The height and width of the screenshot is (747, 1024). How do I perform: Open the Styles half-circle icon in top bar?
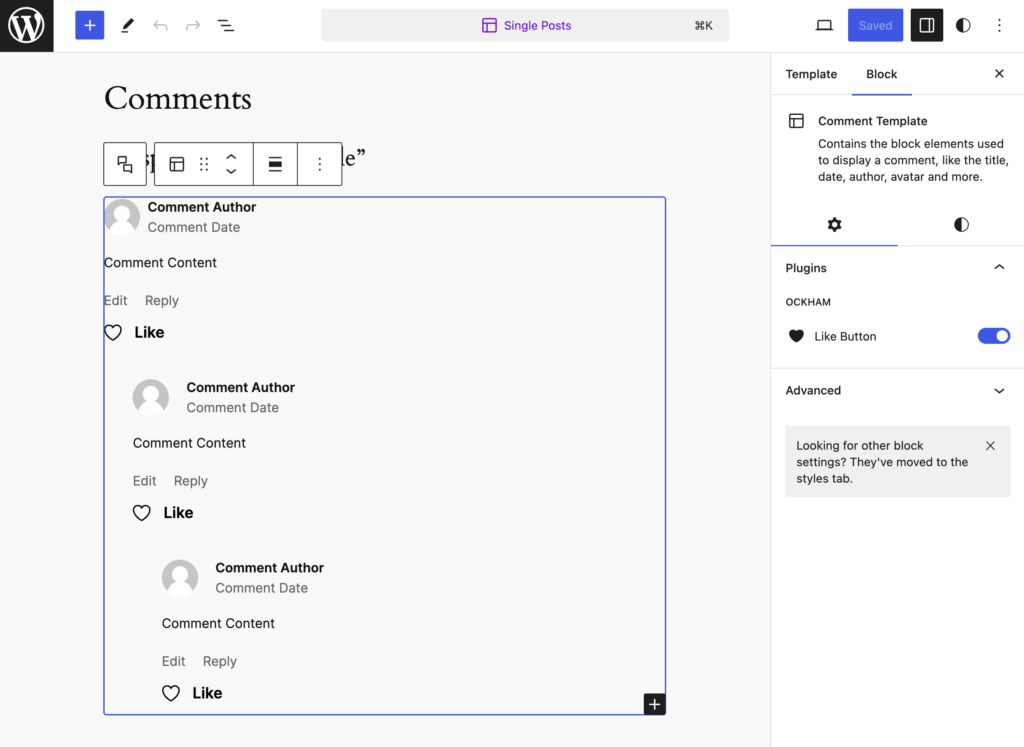963,26
